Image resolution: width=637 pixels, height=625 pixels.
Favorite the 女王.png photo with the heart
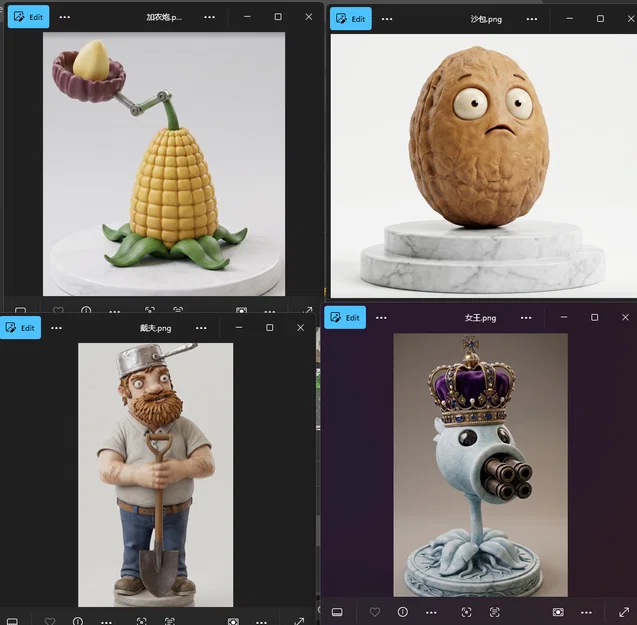(x=375, y=612)
